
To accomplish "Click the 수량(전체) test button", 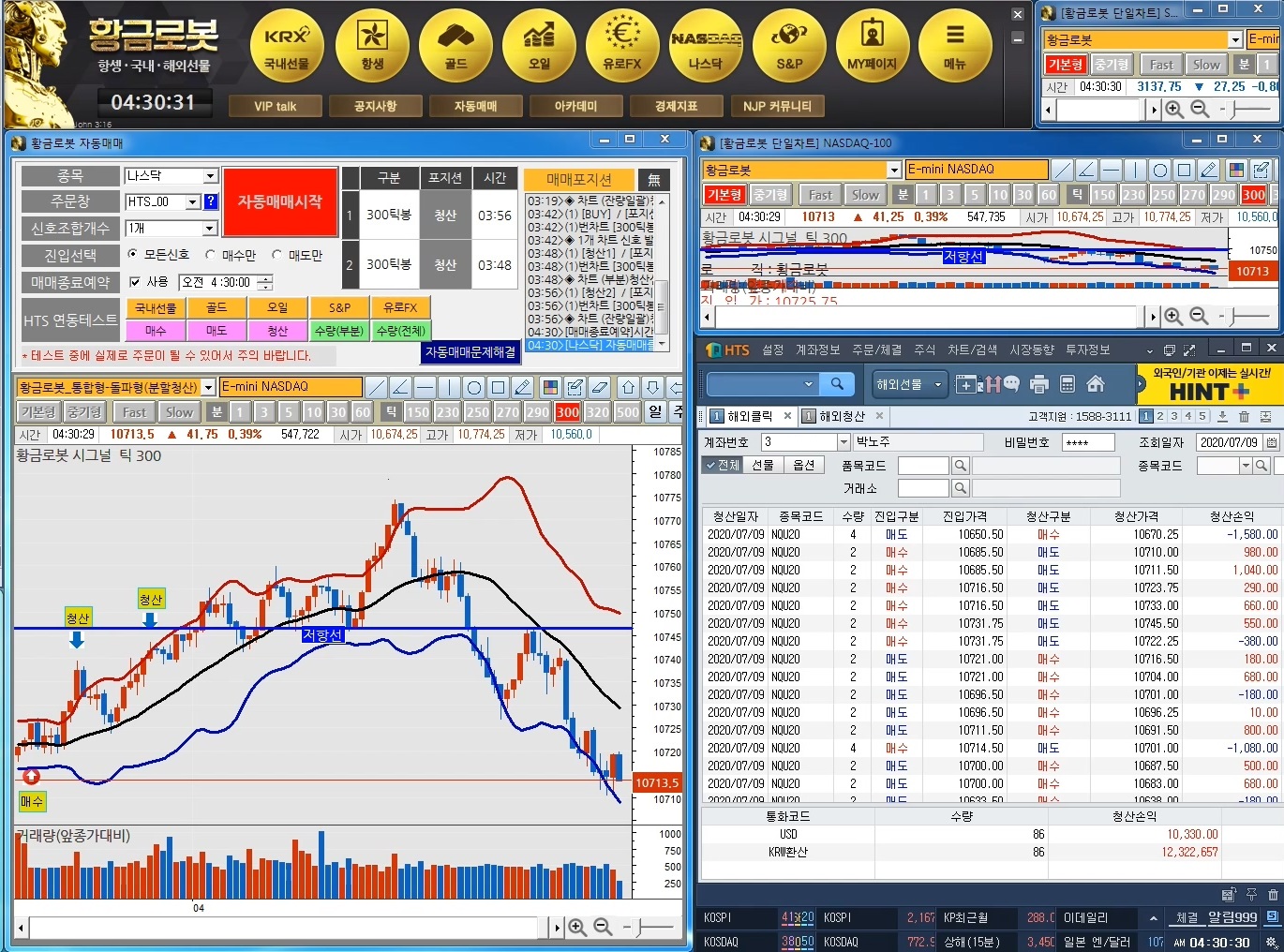I will [401, 331].
